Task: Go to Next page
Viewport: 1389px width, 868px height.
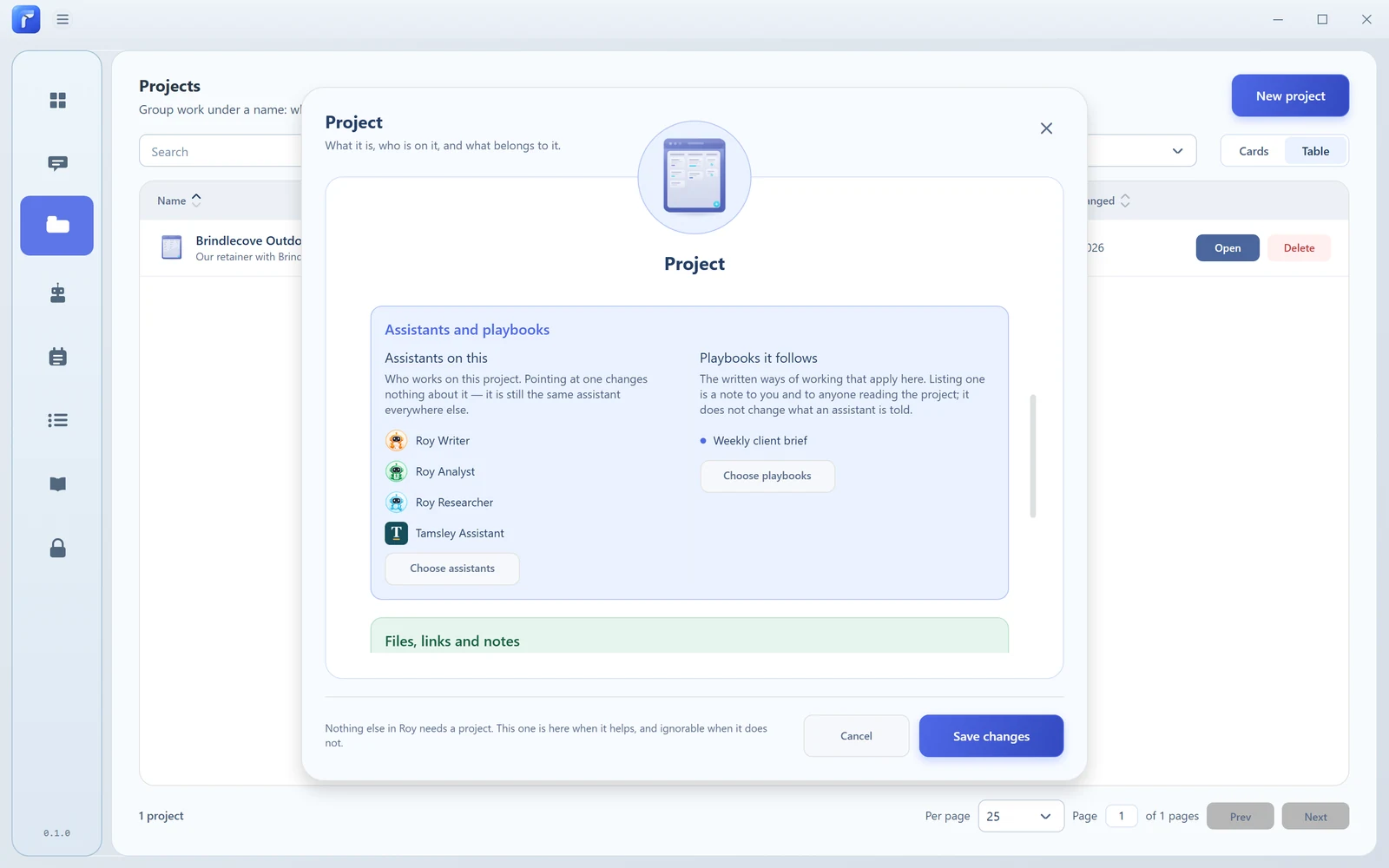Action: 1315,816
